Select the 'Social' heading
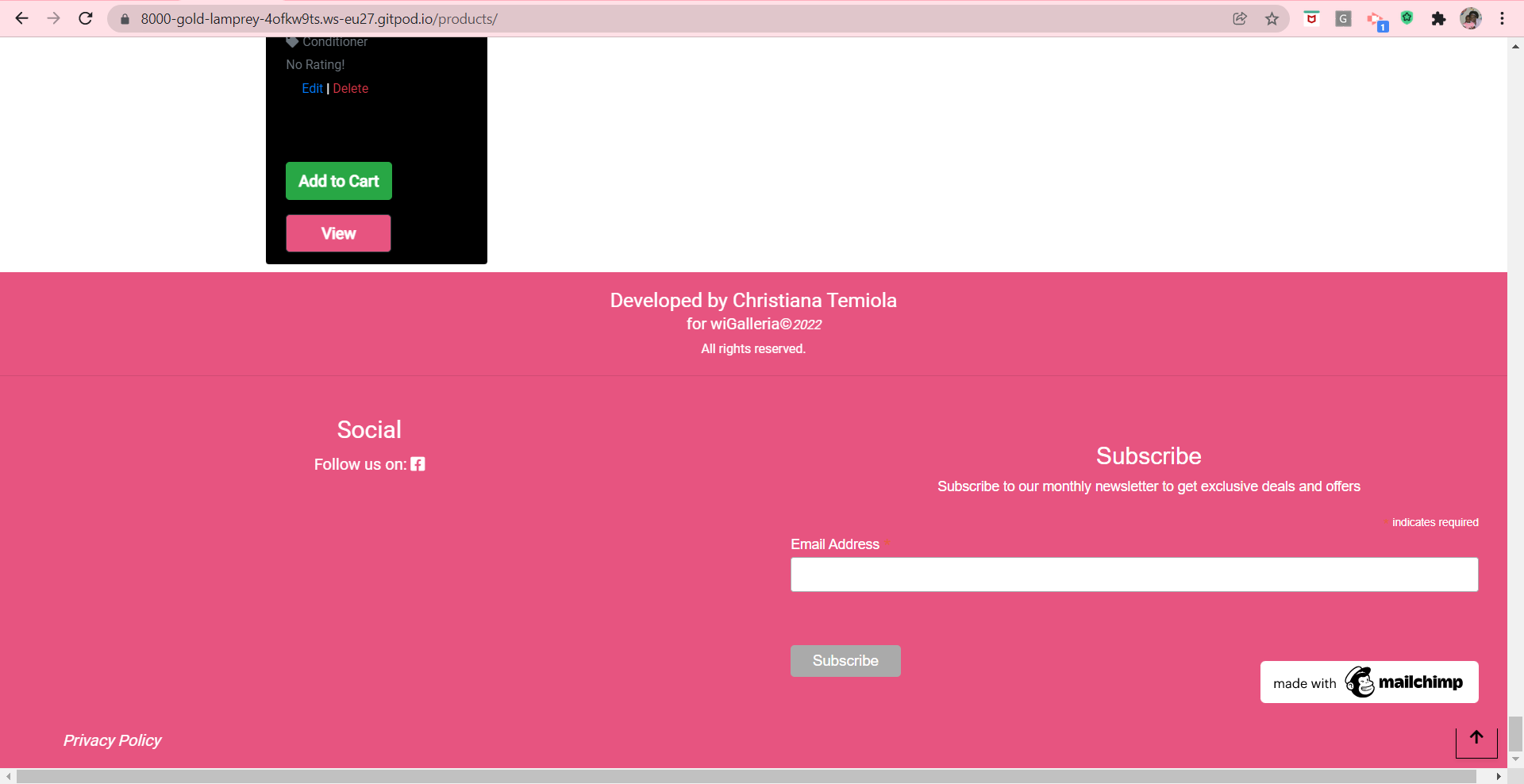The height and width of the screenshot is (784, 1524). coord(369,430)
